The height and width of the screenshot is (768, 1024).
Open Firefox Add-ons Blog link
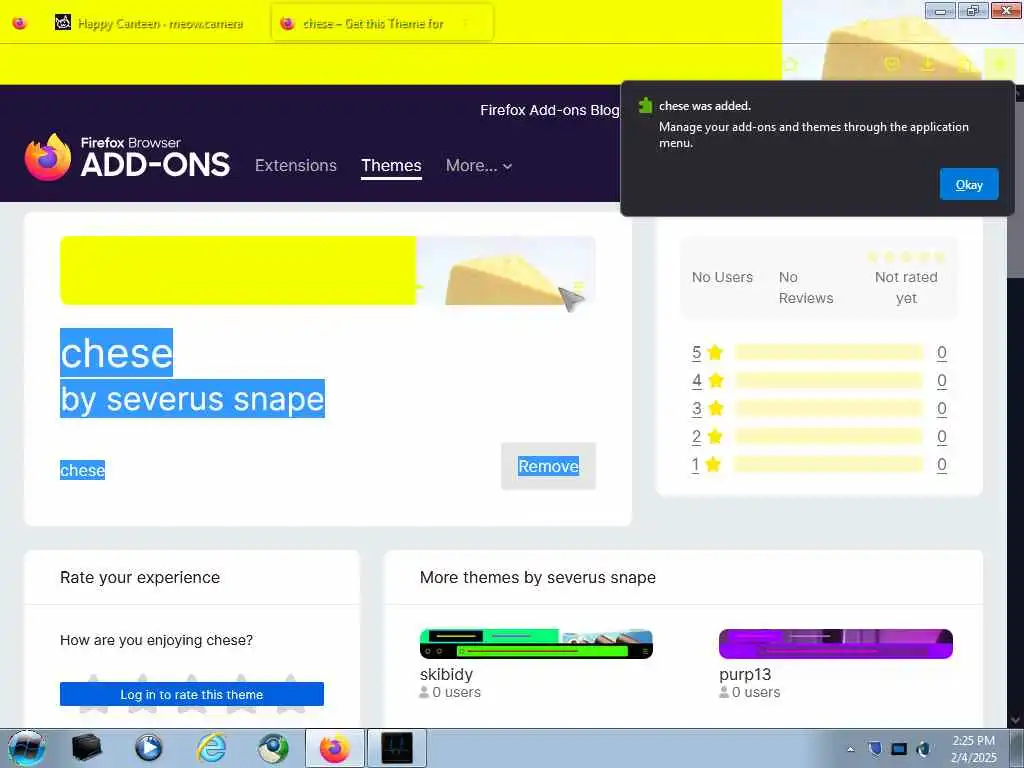(x=549, y=110)
